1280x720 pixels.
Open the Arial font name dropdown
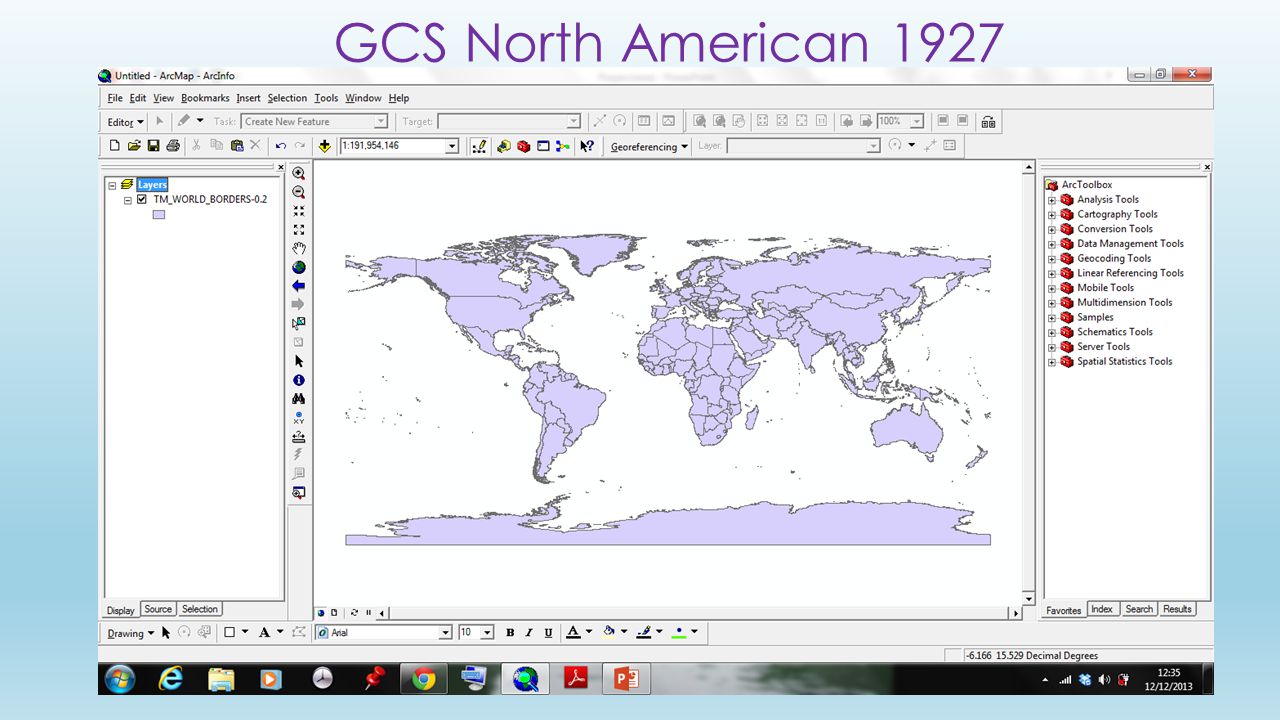(x=445, y=633)
